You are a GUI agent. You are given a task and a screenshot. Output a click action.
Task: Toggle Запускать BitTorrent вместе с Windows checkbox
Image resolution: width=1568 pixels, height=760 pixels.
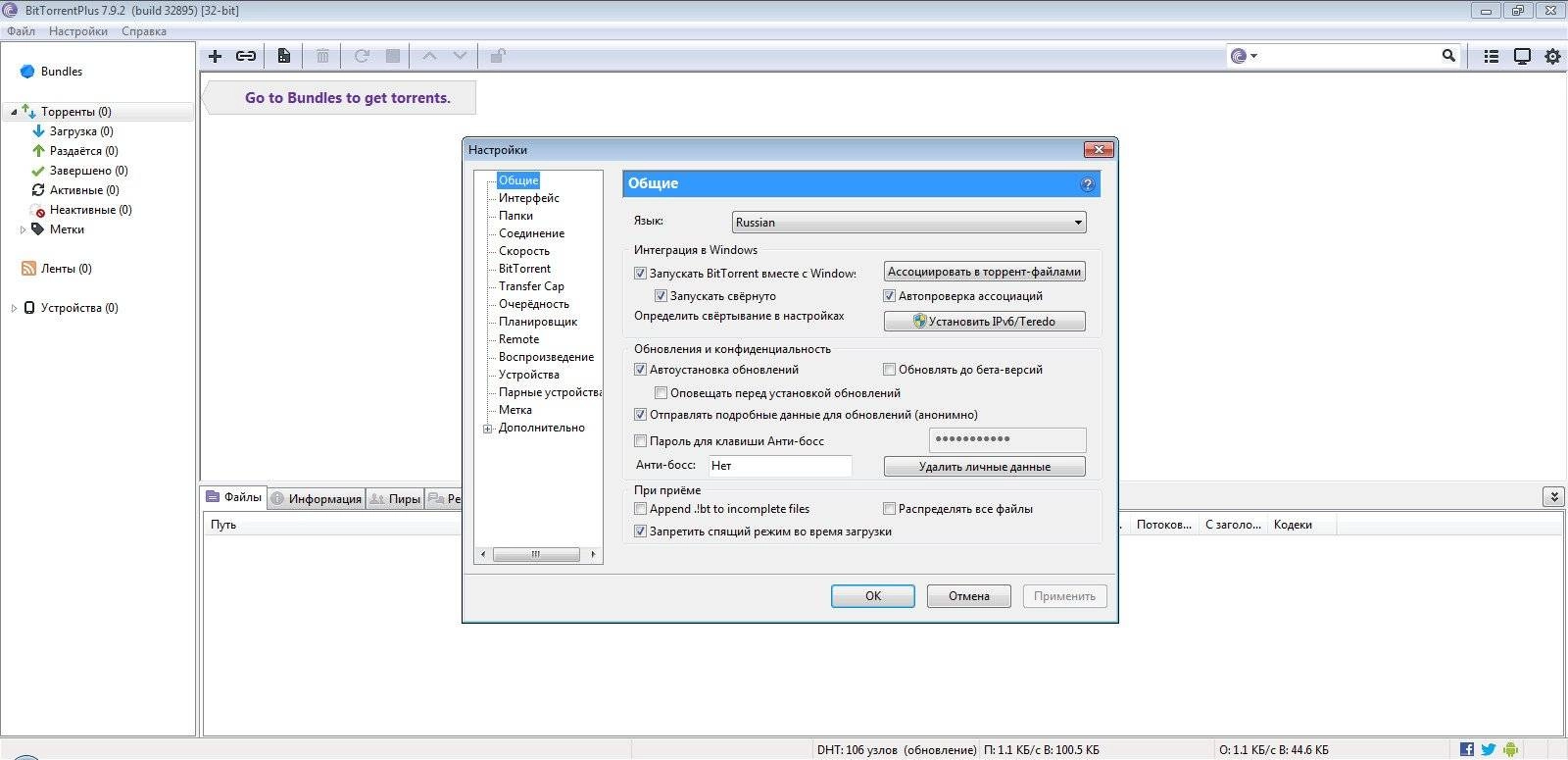pyautogui.click(x=641, y=274)
